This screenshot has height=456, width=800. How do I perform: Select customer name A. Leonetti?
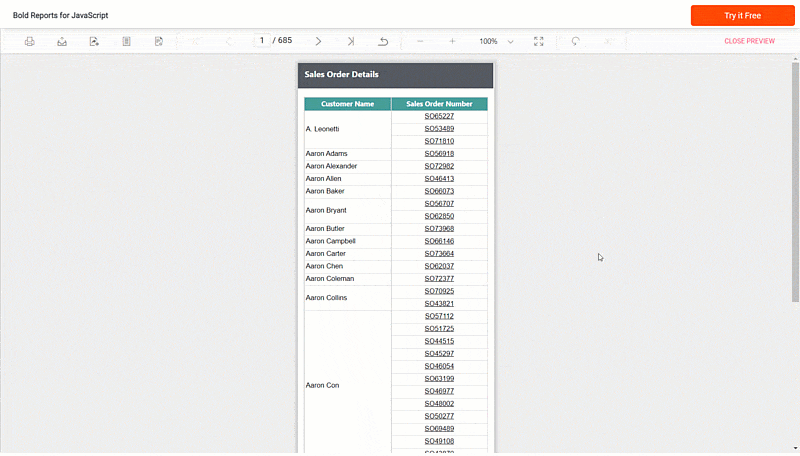tap(322, 129)
